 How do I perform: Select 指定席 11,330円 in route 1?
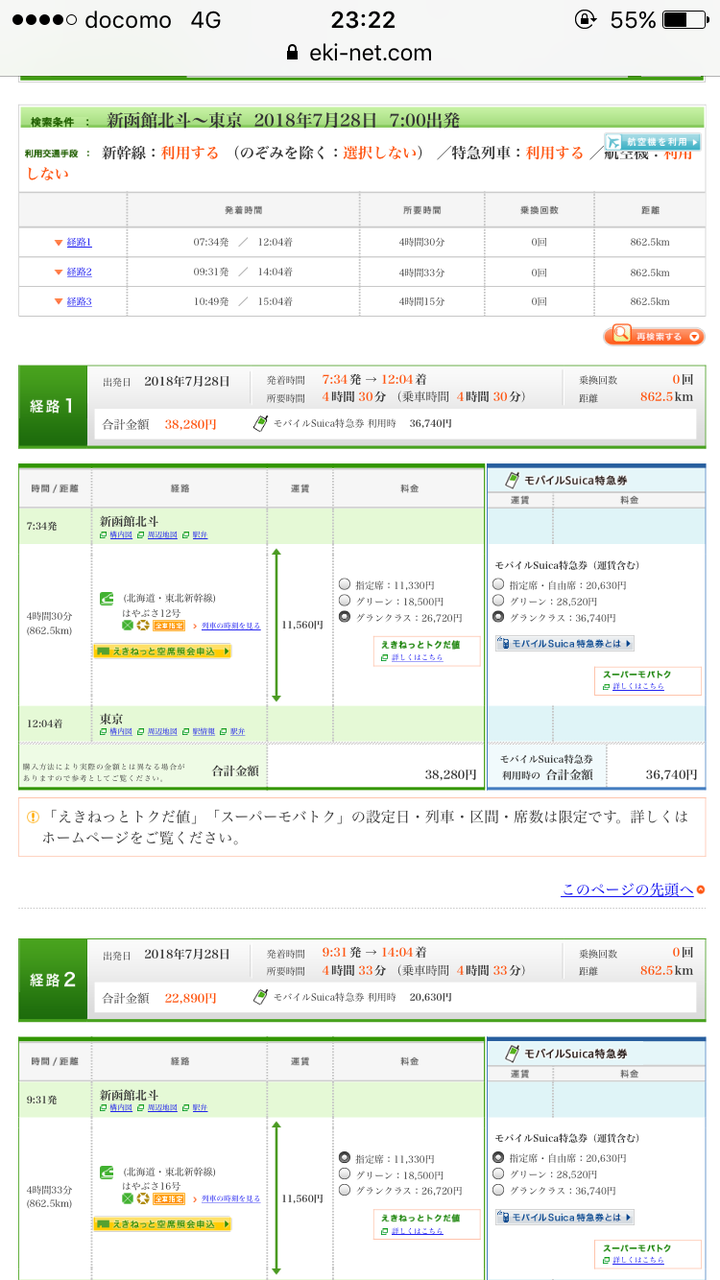coord(345,585)
